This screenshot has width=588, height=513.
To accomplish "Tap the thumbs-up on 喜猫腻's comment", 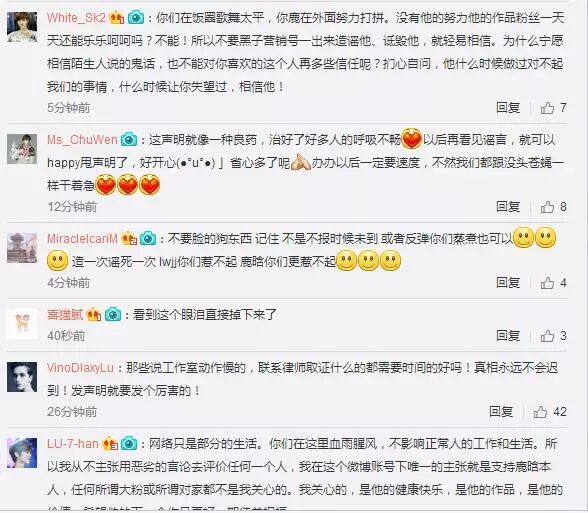I will click(547, 336).
